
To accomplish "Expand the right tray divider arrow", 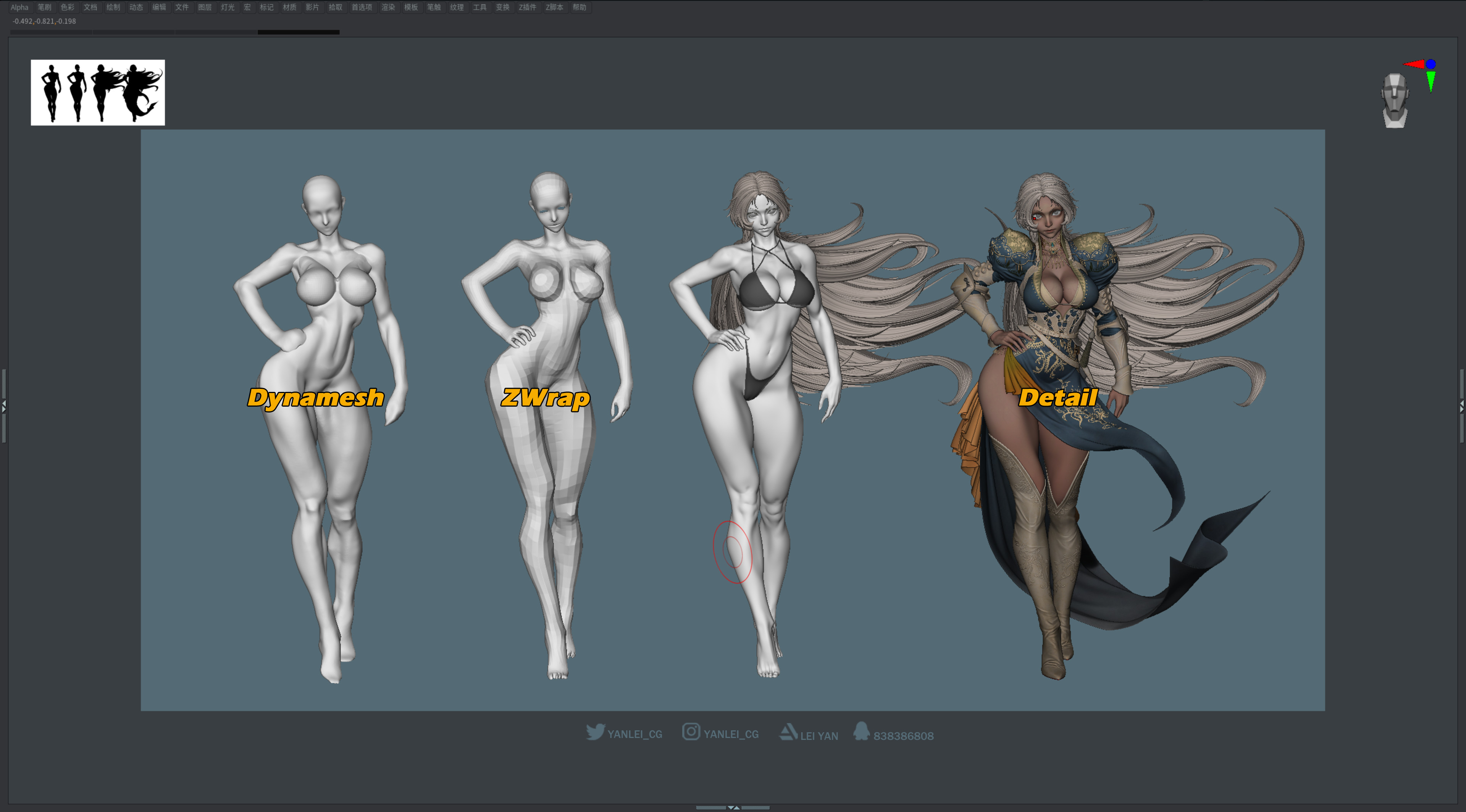I will [1461, 406].
